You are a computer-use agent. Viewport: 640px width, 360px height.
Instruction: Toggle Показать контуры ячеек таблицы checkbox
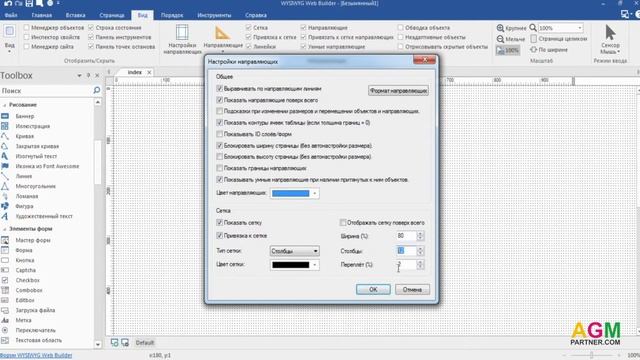point(219,122)
